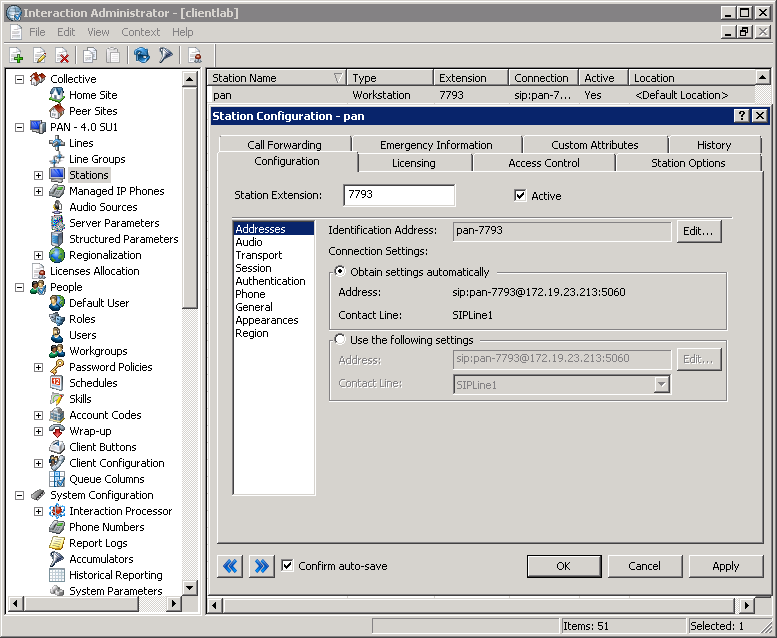Click the Delete item toolbar icon
This screenshot has height=638, width=777.
(63, 56)
